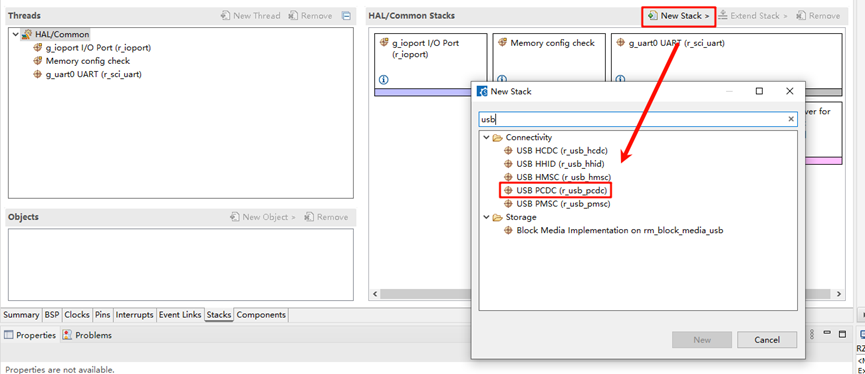Viewport: 865px width, 374px height.
Task: Collapse the HAL/Common tree node
Action: pyautogui.click(x=15, y=34)
